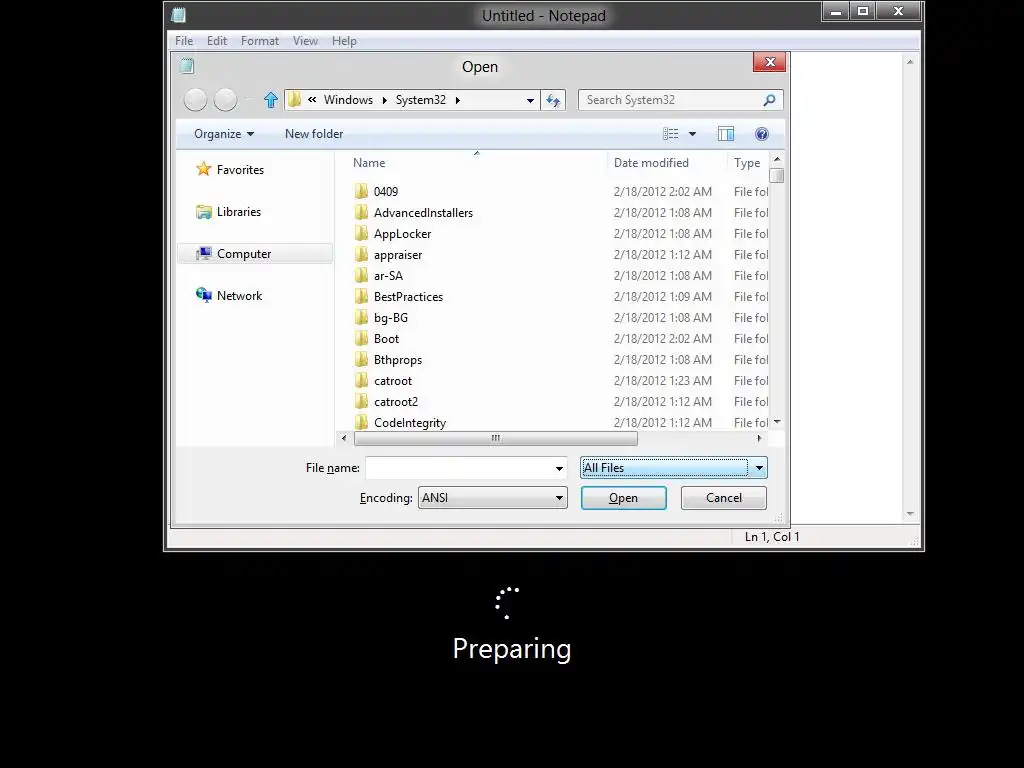The image size is (1024, 768).
Task: Click the change view icon
Action: coord(671,134)
